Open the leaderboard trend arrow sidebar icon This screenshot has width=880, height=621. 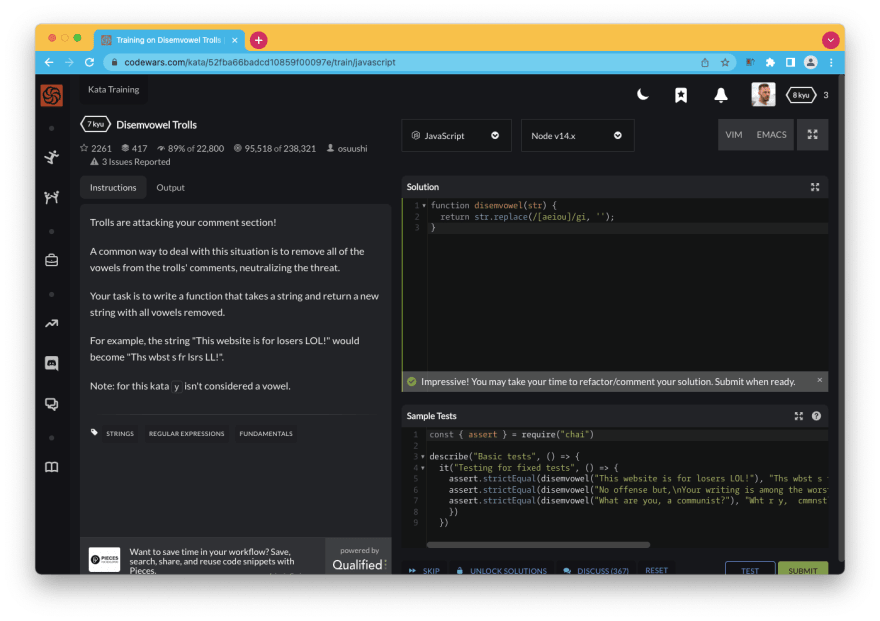click(x=52, y=324)
